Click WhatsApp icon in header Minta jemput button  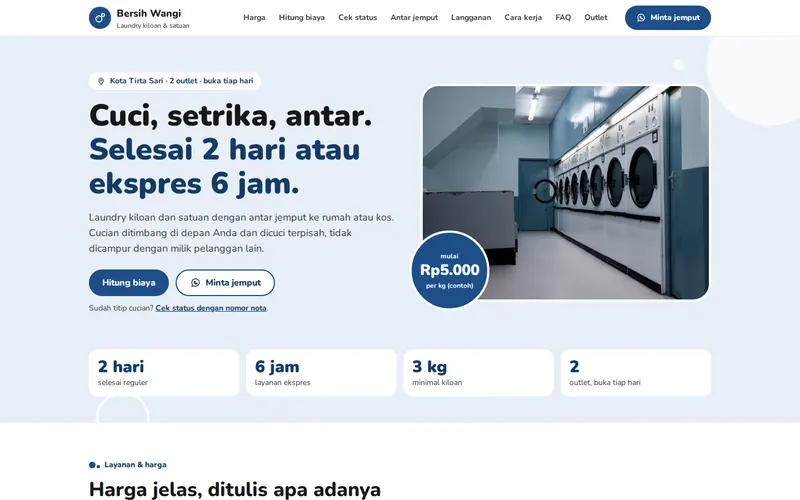tap(641, 18)
